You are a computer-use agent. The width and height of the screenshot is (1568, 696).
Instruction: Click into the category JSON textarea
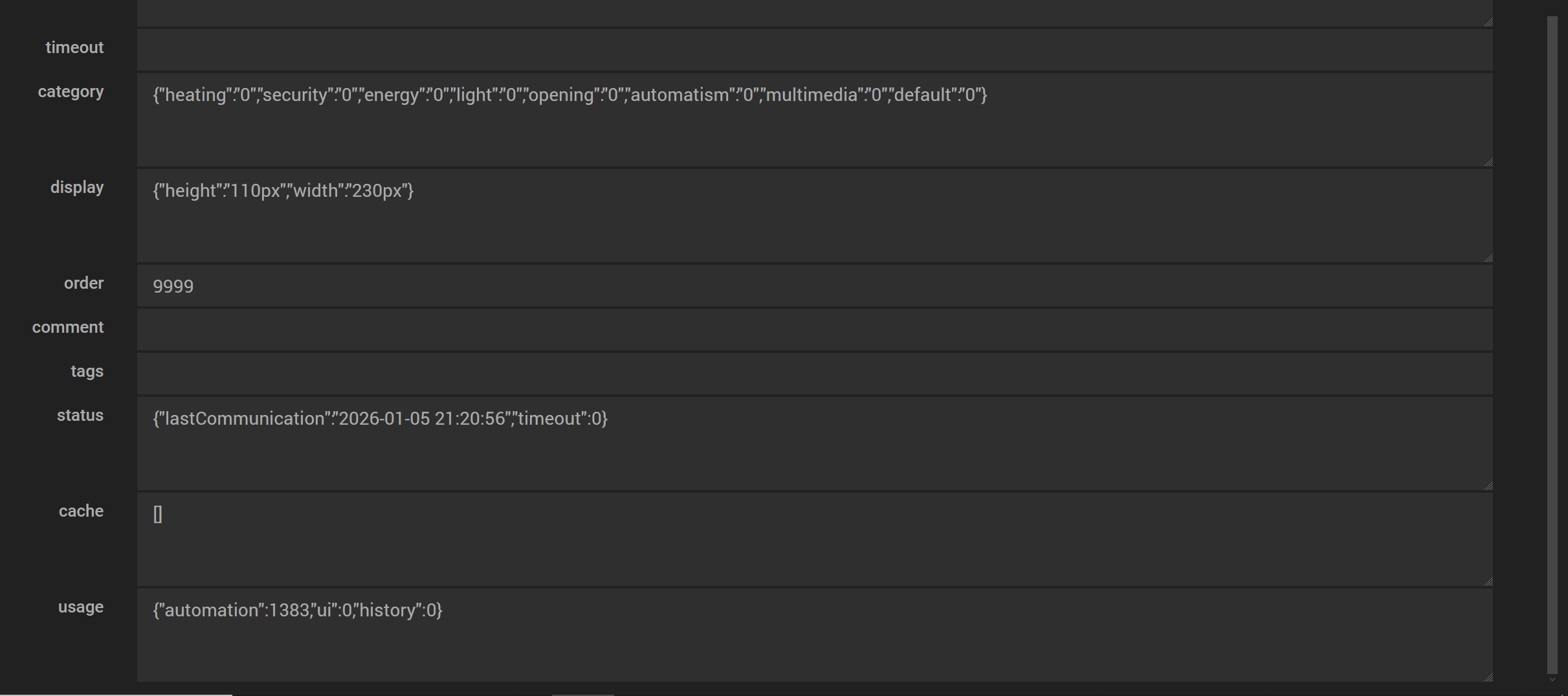(814, 120)
